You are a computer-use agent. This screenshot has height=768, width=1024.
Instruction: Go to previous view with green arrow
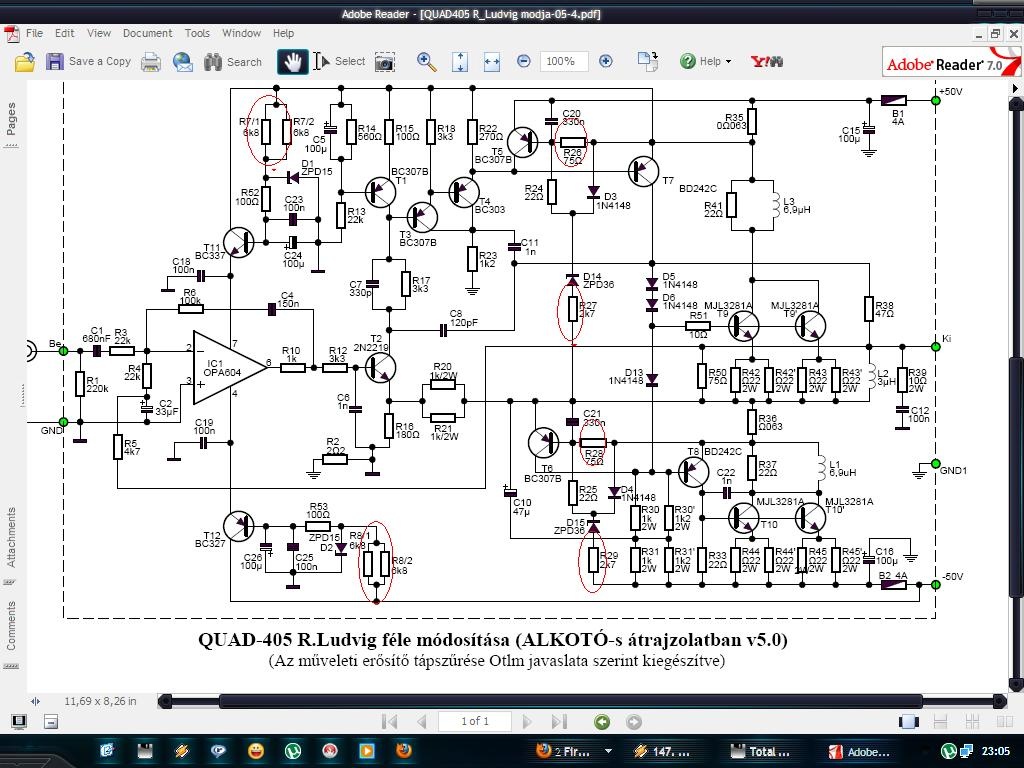click(x=601, y=722)
